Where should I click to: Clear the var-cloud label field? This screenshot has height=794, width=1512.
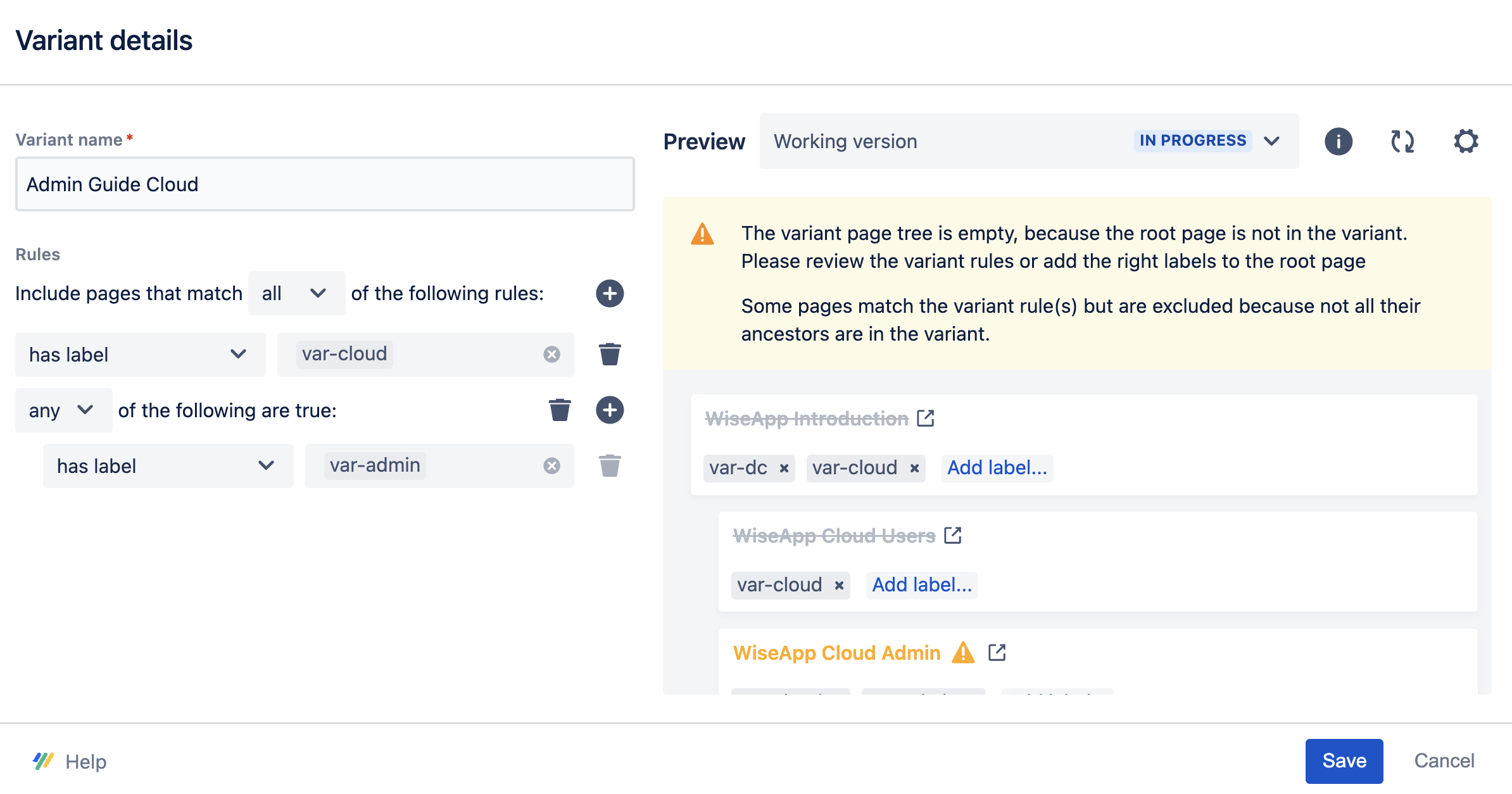coord(551,354)
